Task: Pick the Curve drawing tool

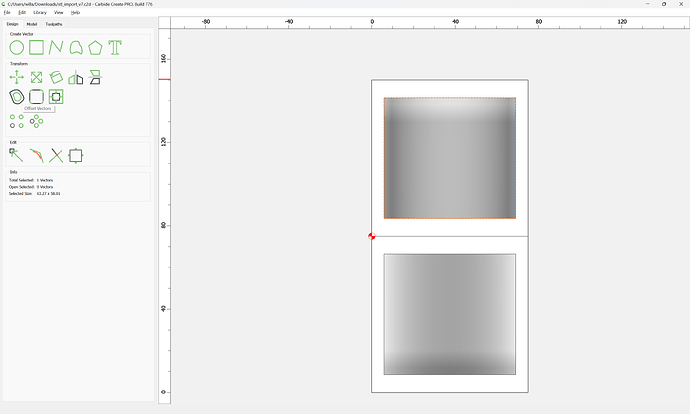Action: (x=76, y=47)
